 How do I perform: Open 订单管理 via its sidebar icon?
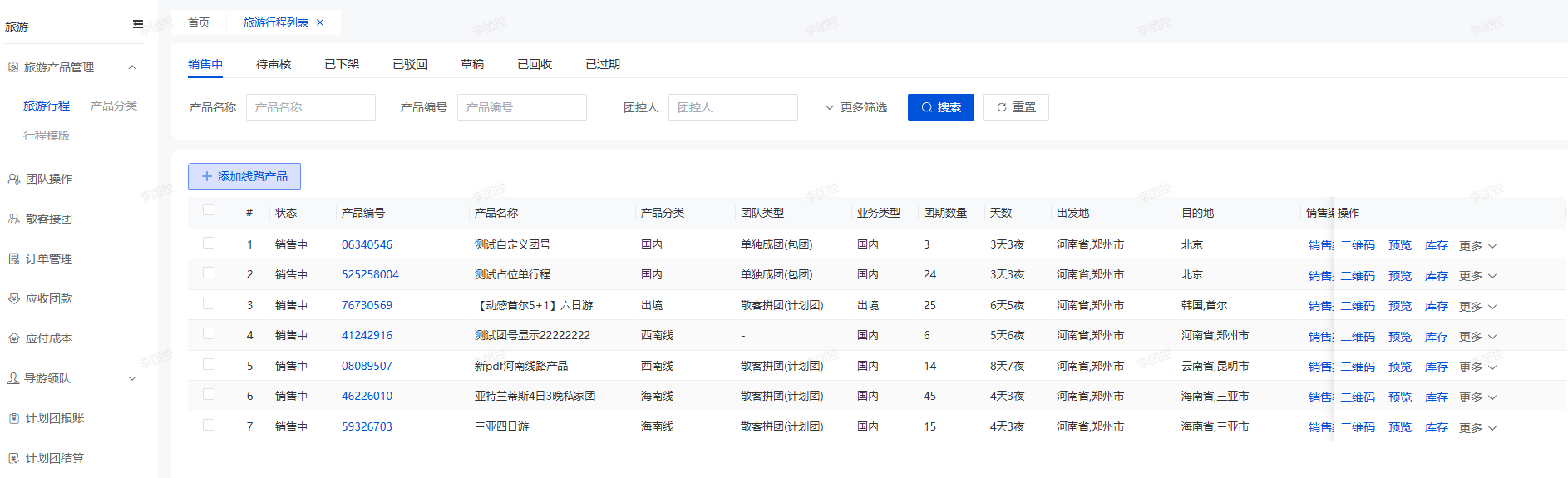[x=13, y=259]
